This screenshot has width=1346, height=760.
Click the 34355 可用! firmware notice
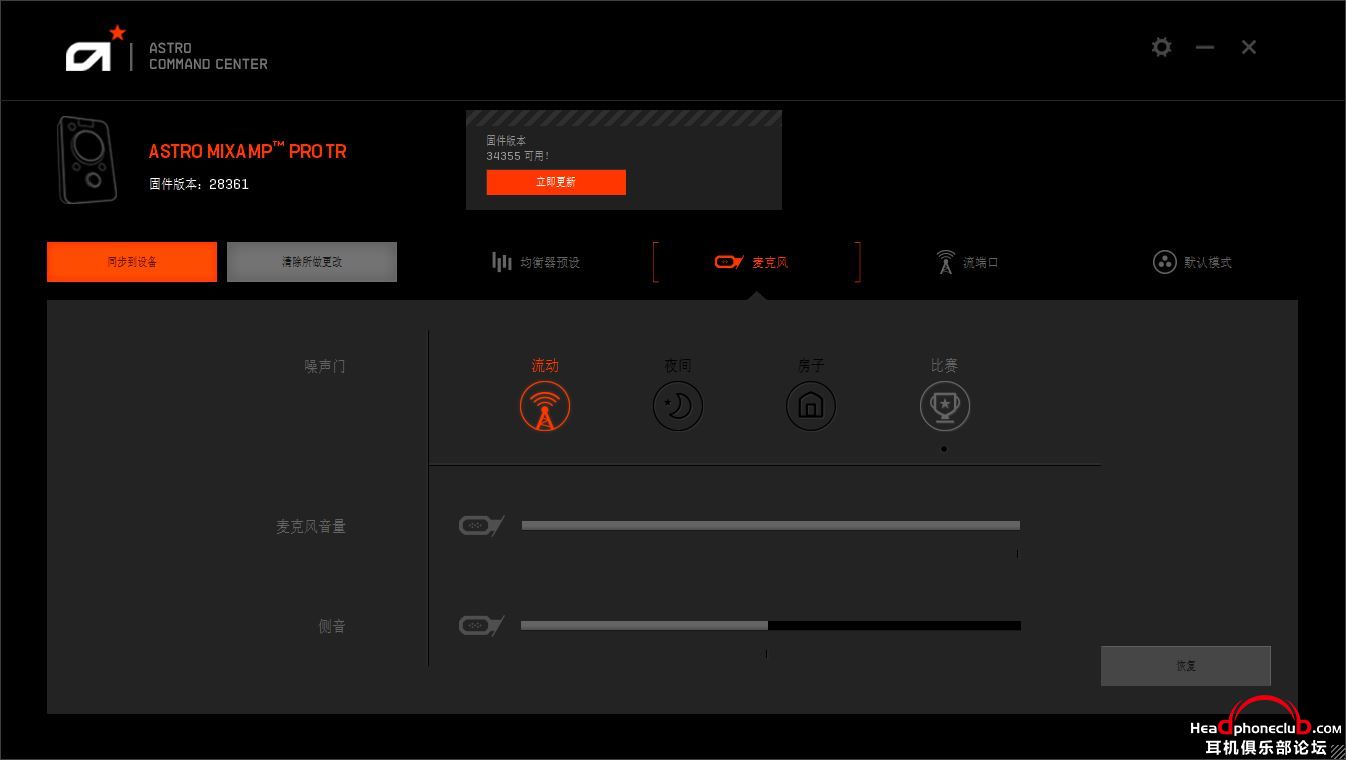coord(518,156)
